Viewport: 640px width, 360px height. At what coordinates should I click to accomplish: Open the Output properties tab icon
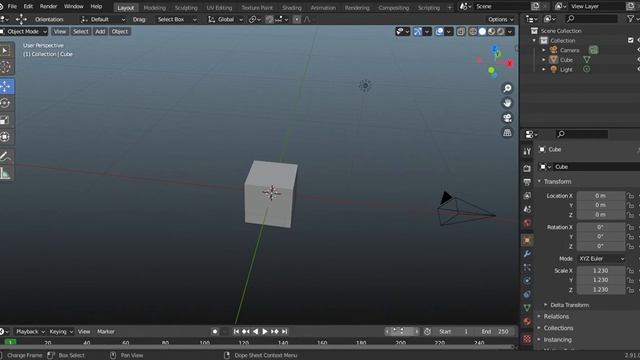527,182
